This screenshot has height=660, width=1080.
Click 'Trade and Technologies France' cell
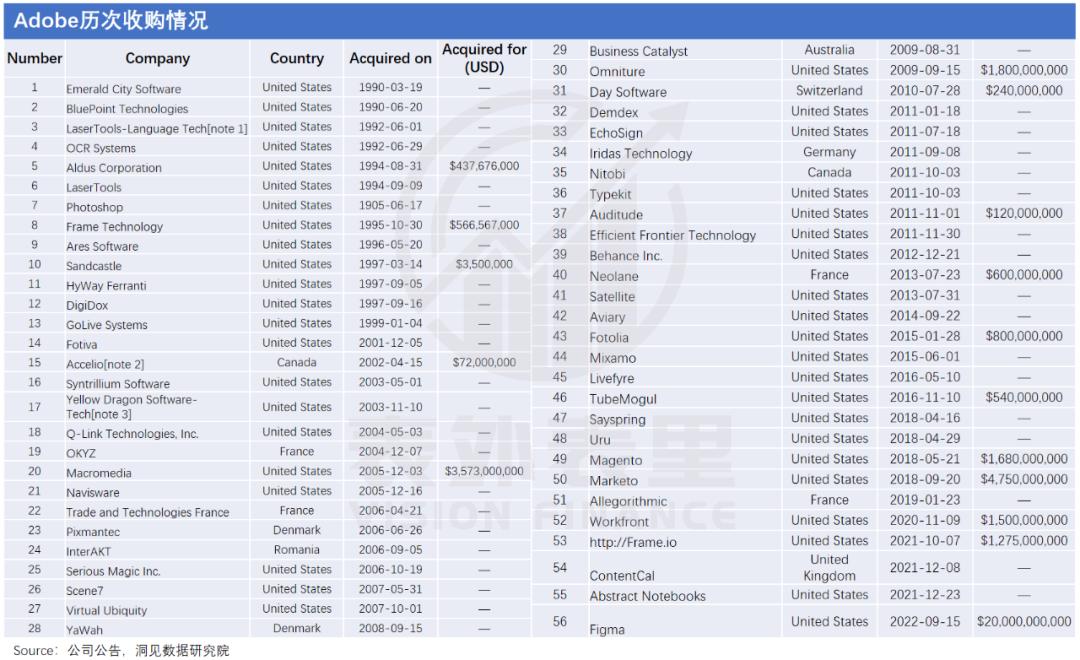coord(147,513)
